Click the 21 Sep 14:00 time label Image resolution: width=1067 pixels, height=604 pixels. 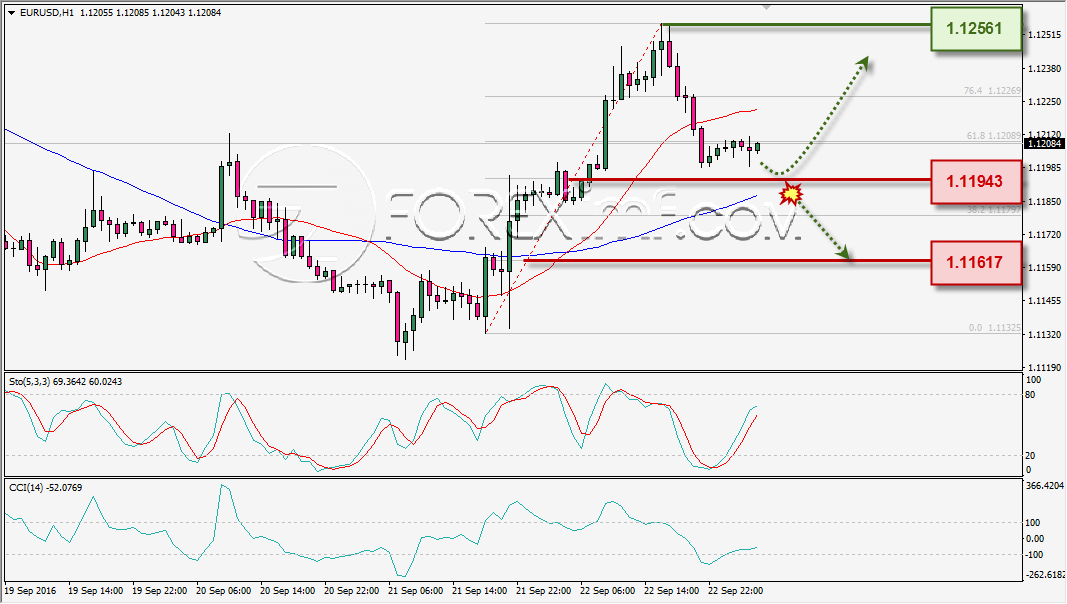480,590
